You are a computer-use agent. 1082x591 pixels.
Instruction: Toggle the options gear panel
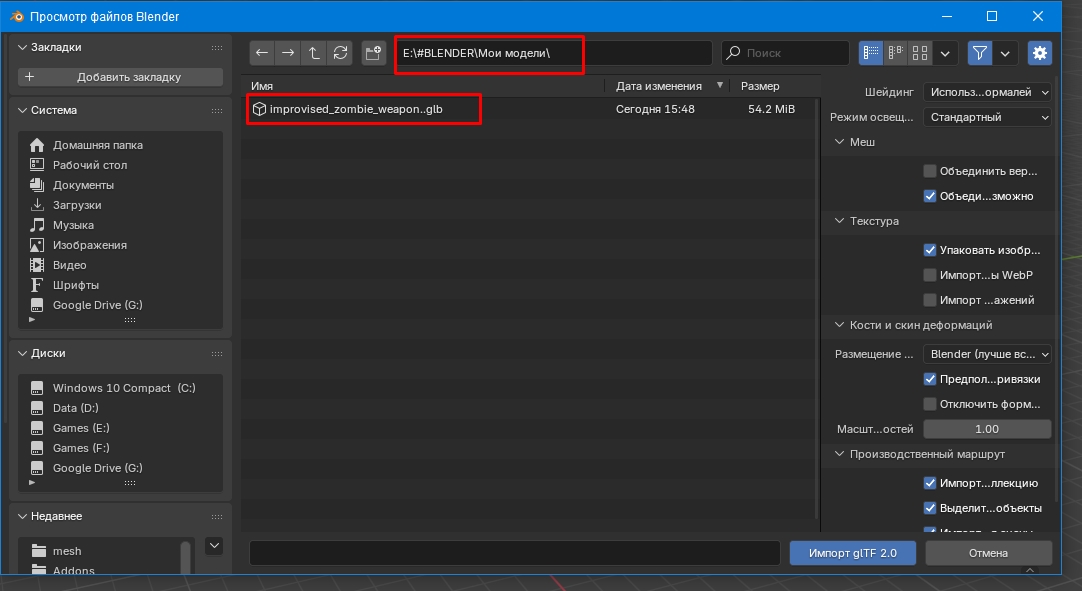[x=1039, y=52]
